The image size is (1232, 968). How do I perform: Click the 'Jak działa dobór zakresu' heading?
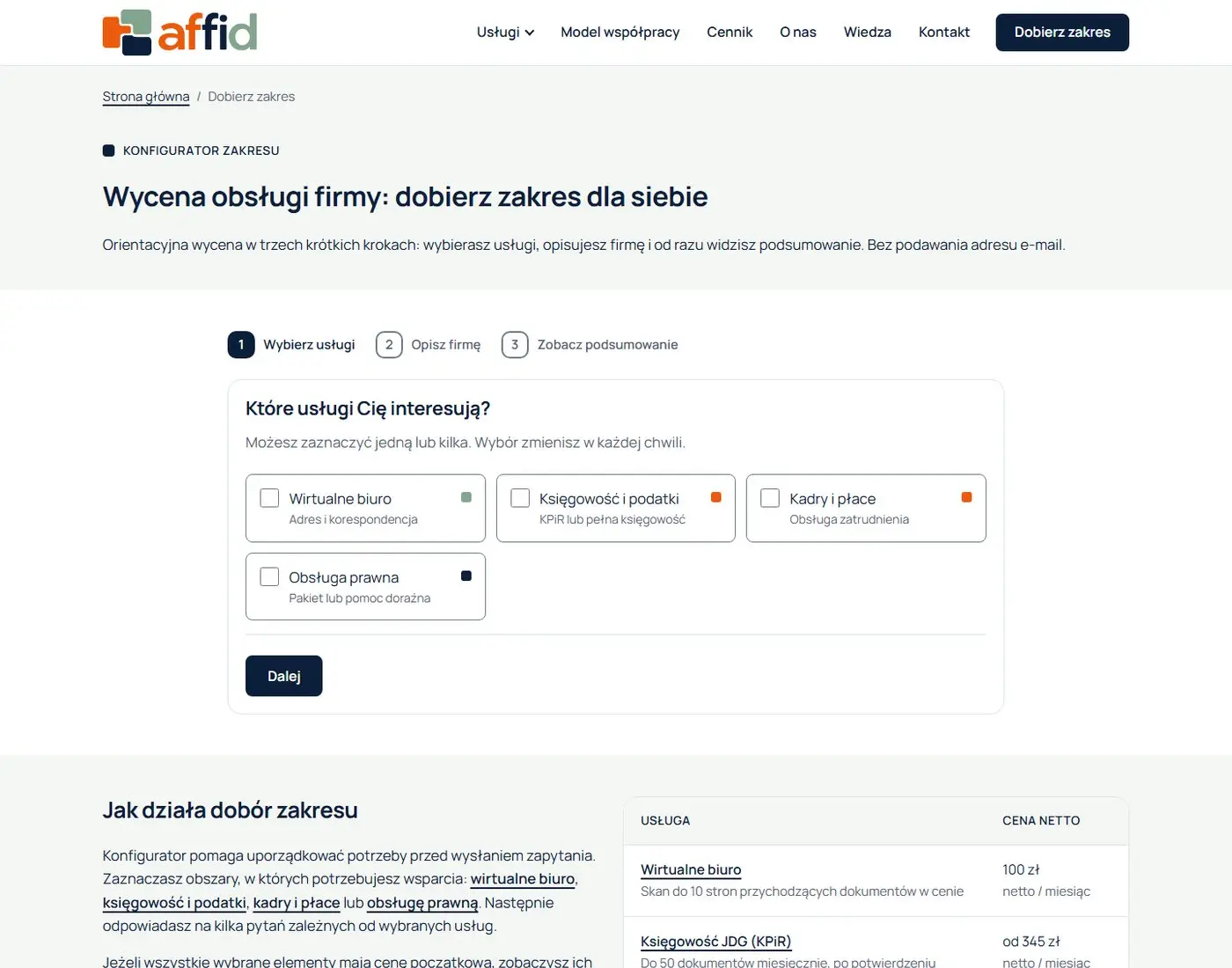pos(231,810)
